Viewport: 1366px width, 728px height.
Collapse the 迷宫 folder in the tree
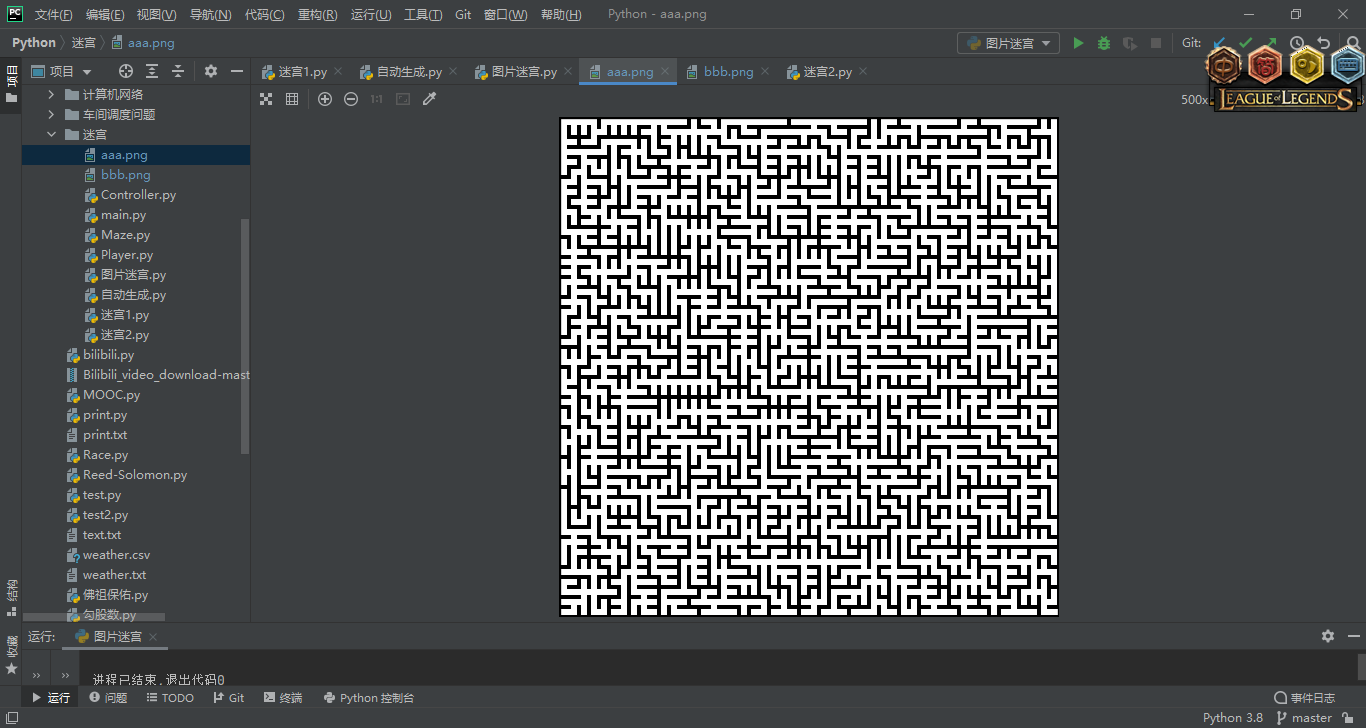(x=52, y=135)
